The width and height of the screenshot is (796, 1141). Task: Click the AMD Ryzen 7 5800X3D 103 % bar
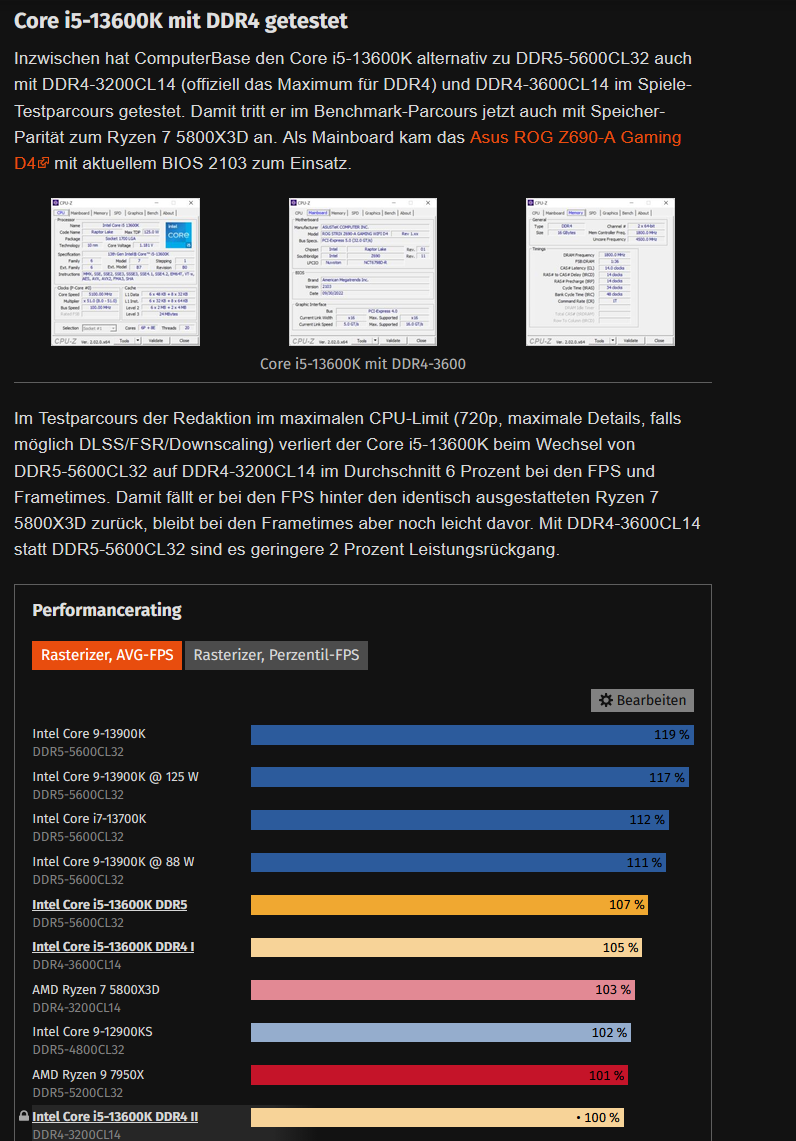click(443, 990)
